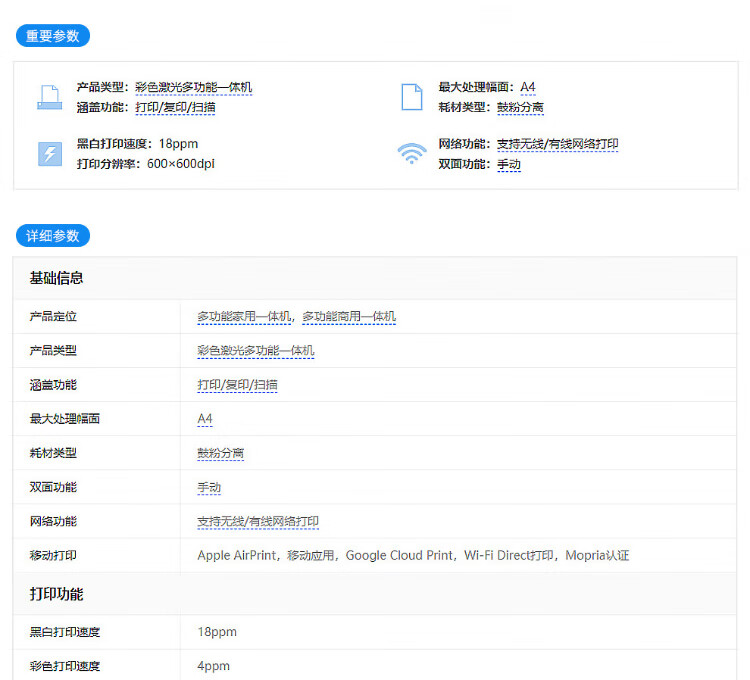The width and height of the screenshot is (750, 680).
Task: Open the 多功能商用一体机 link
Action: pos(349,316)
